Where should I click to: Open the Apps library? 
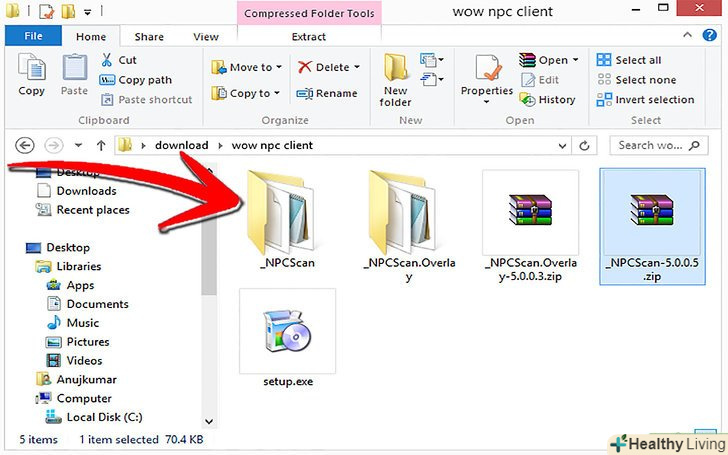click(71, 285)
